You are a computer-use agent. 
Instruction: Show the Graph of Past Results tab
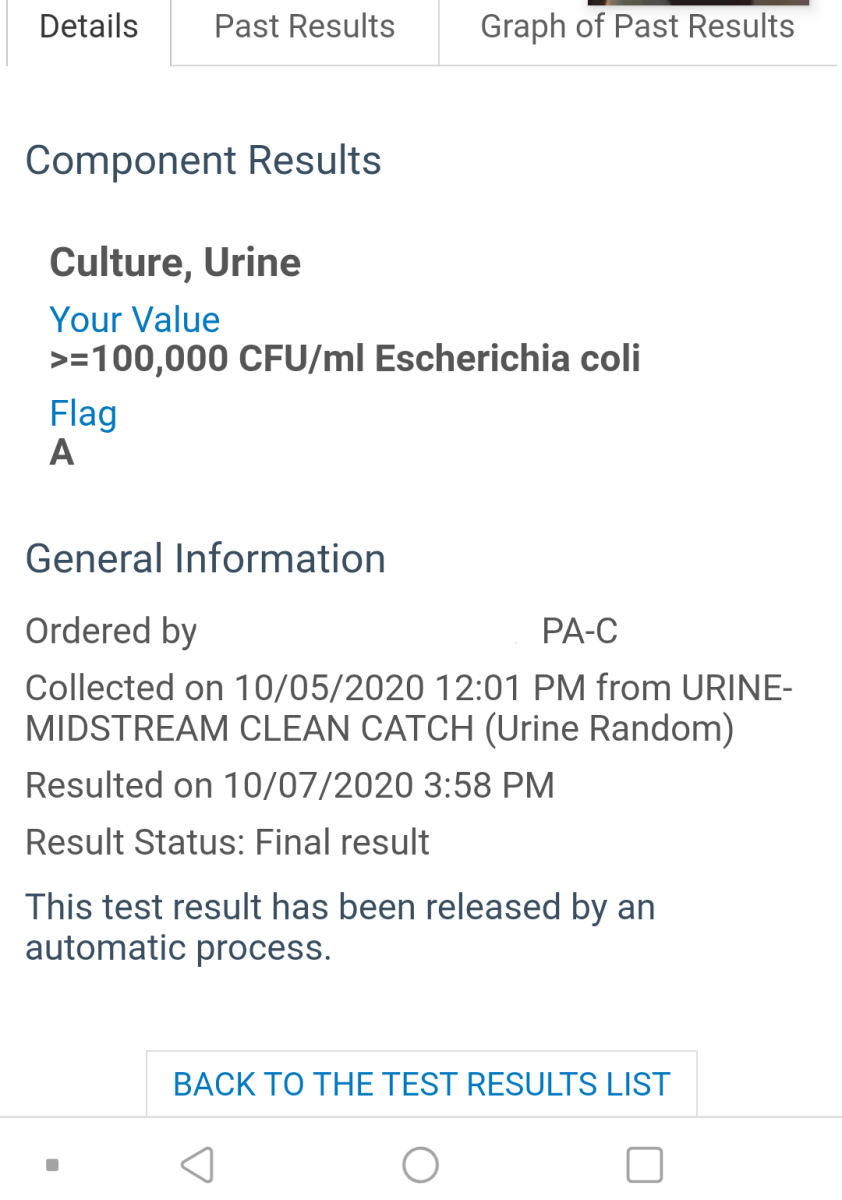(x=637, y=27)
